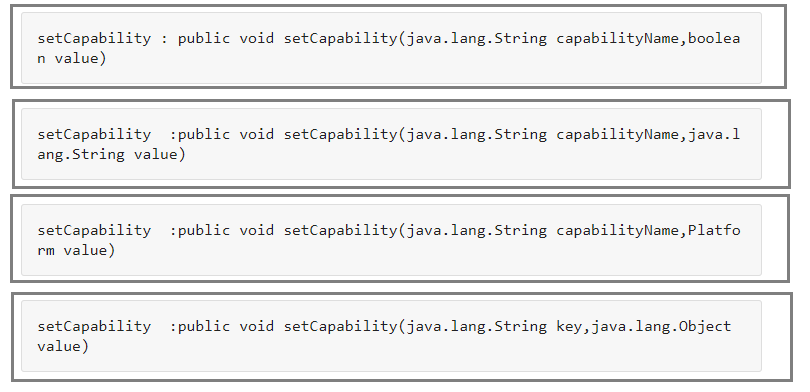This screenshot has width=810, height=392.
Task: Click 'capabilityName,java.l' text in second block
Action: (x=648, y=135)
